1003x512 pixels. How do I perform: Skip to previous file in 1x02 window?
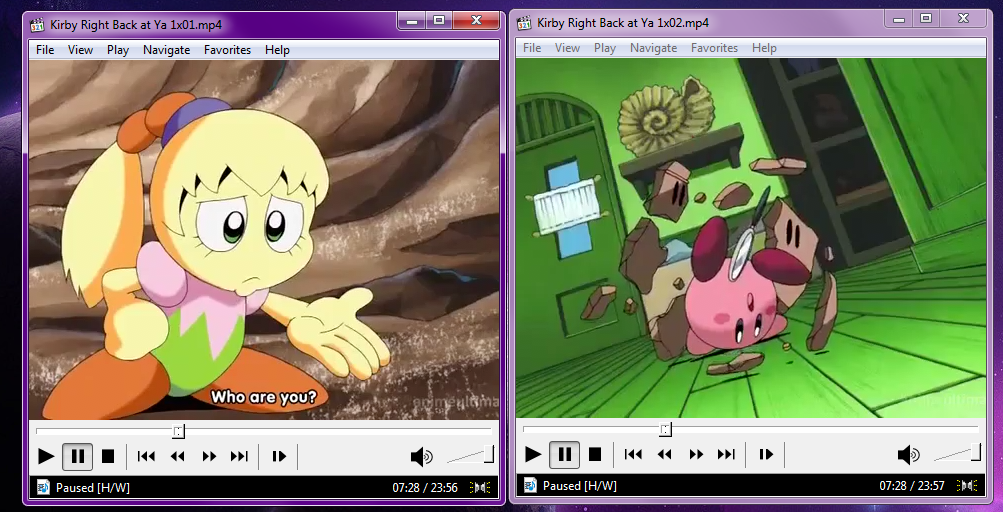tap(633, 454)
